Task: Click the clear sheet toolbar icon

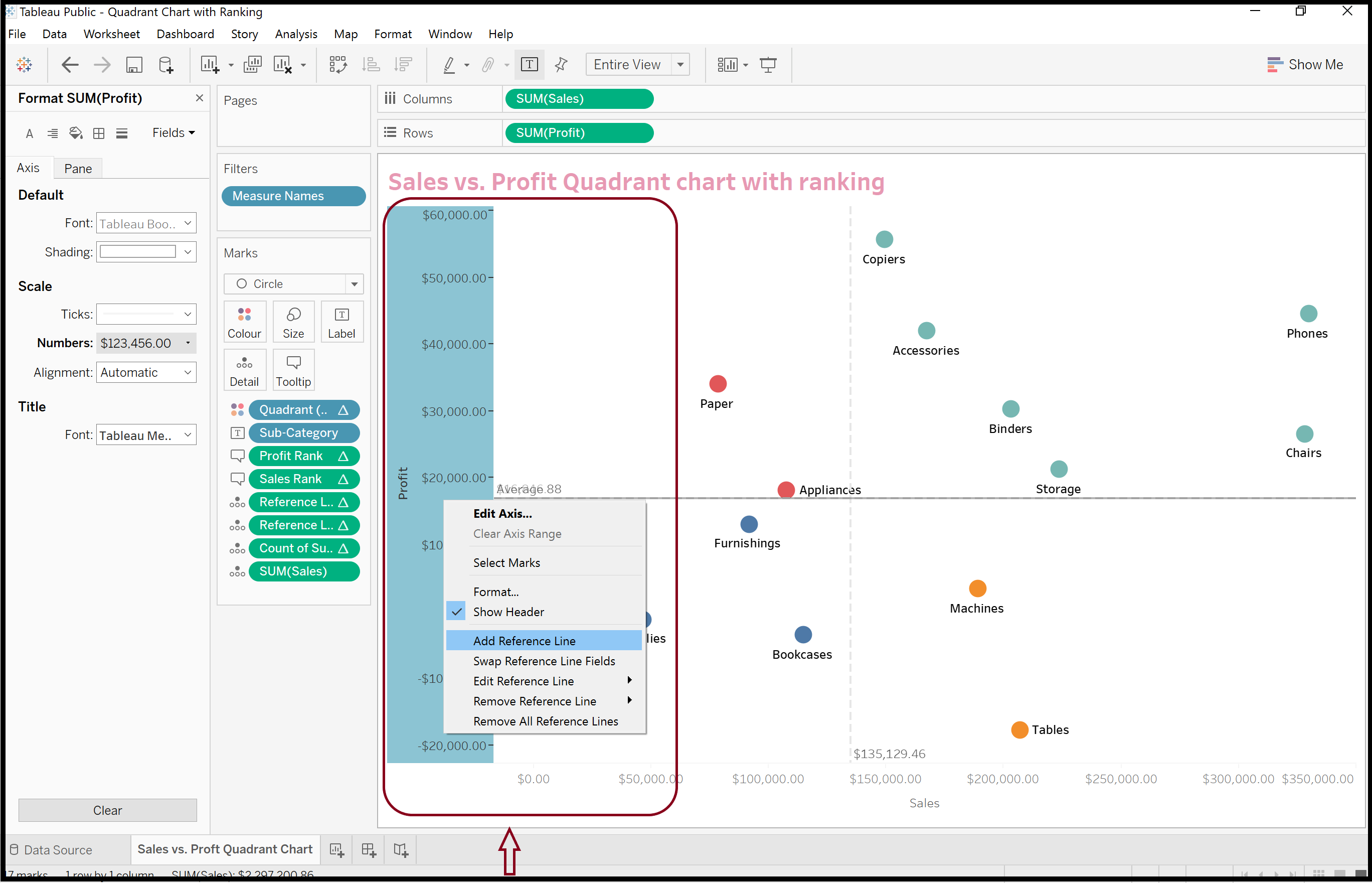Action: coord(283,65)
